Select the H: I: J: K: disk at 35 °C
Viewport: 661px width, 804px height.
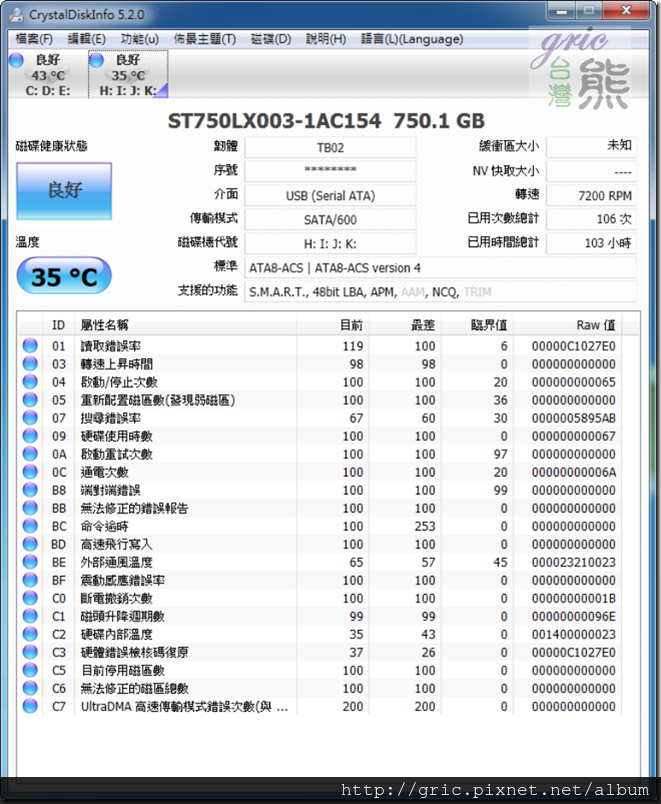click(128, 74)
